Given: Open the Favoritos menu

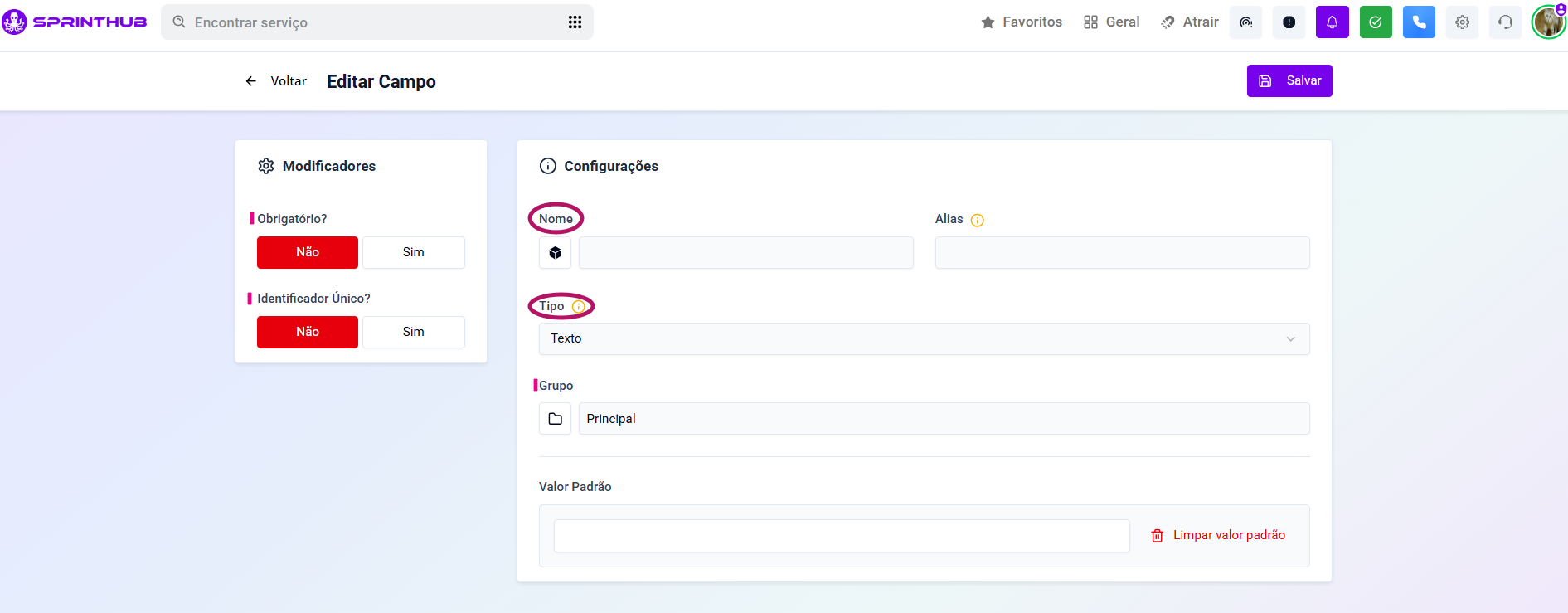Looking at the screenshot, I should point(1021,22).
